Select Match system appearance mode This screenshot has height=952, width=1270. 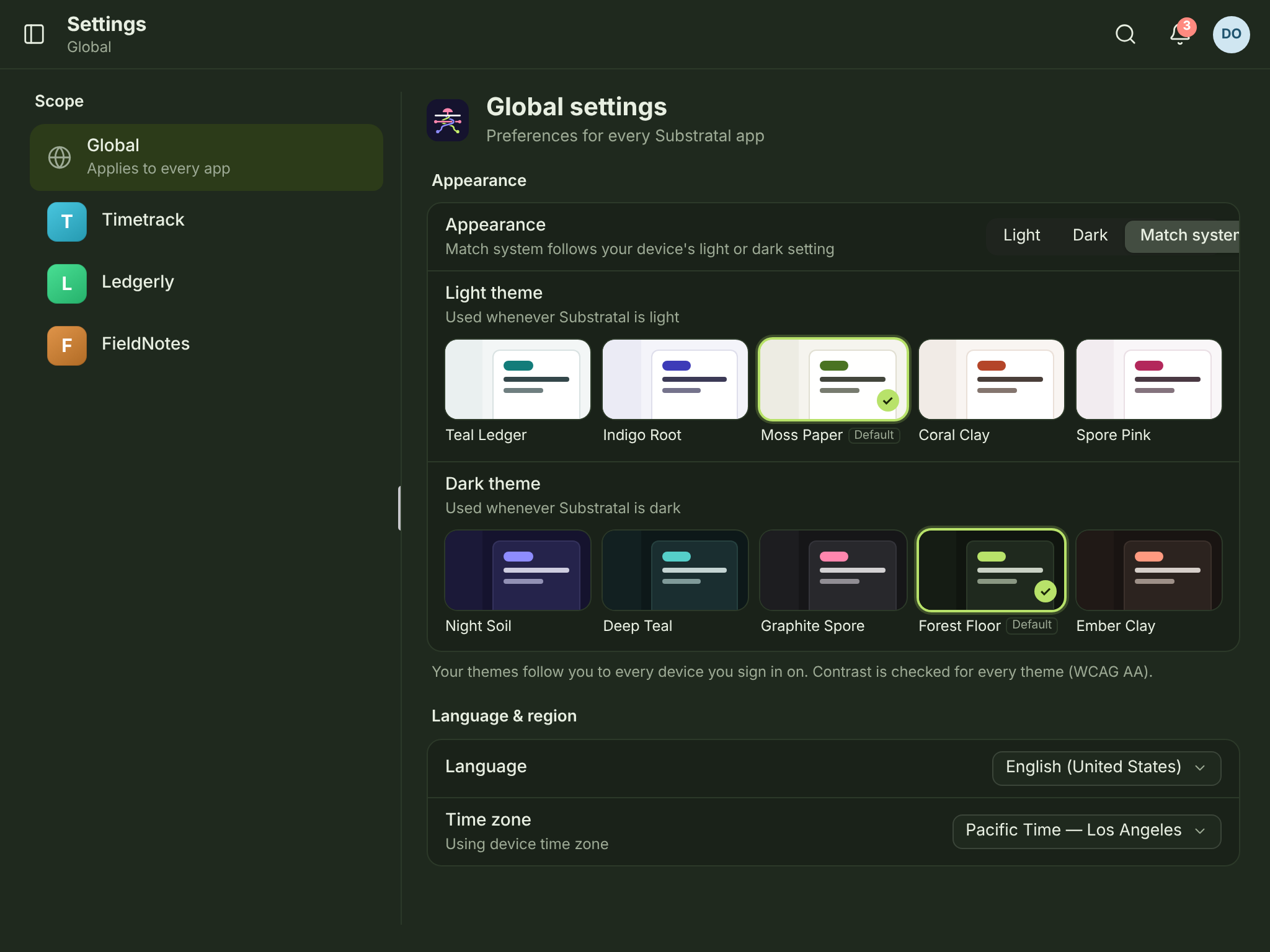pos(1183,236)
